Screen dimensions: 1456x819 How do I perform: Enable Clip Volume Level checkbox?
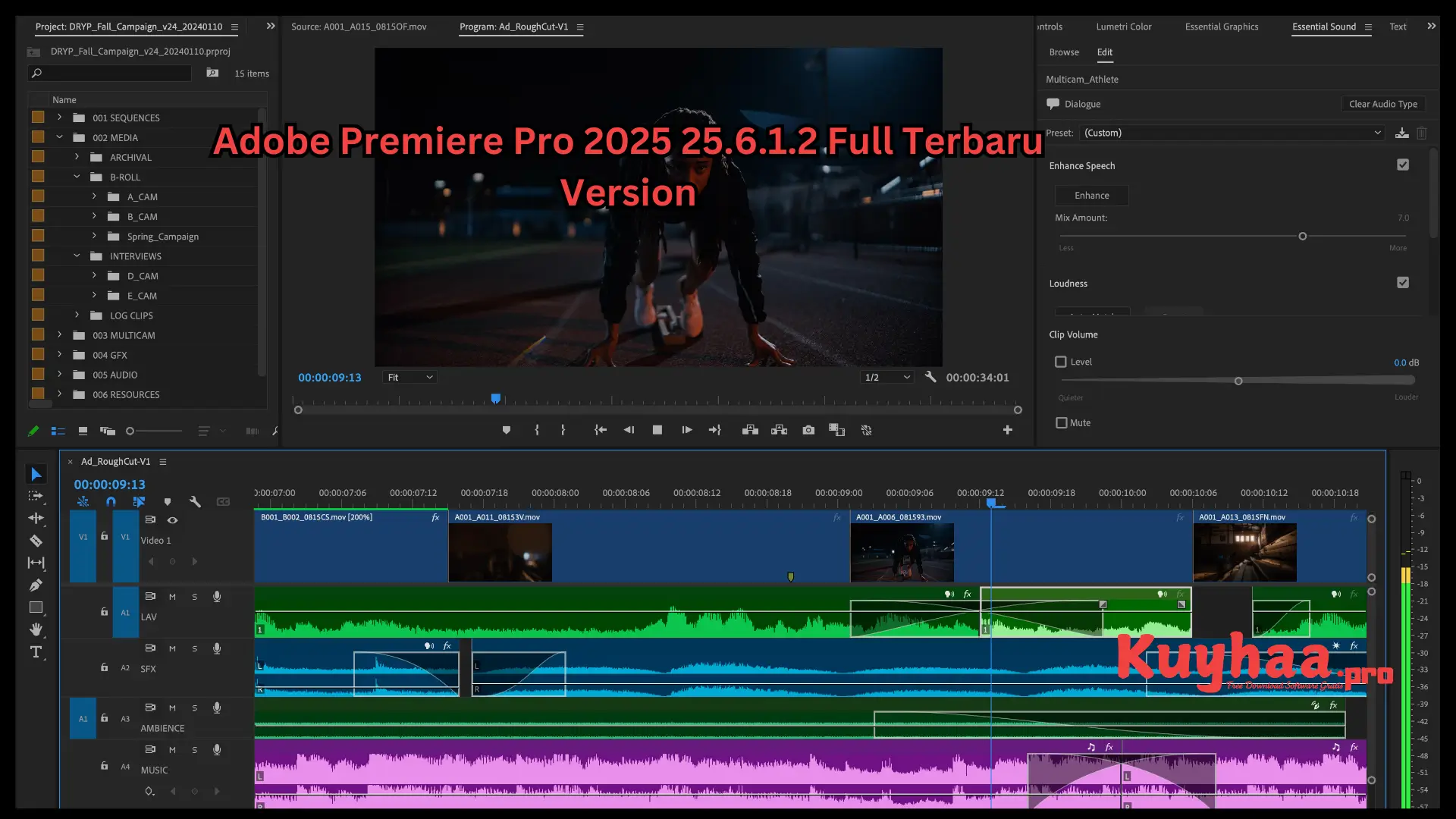[1061, 362]
